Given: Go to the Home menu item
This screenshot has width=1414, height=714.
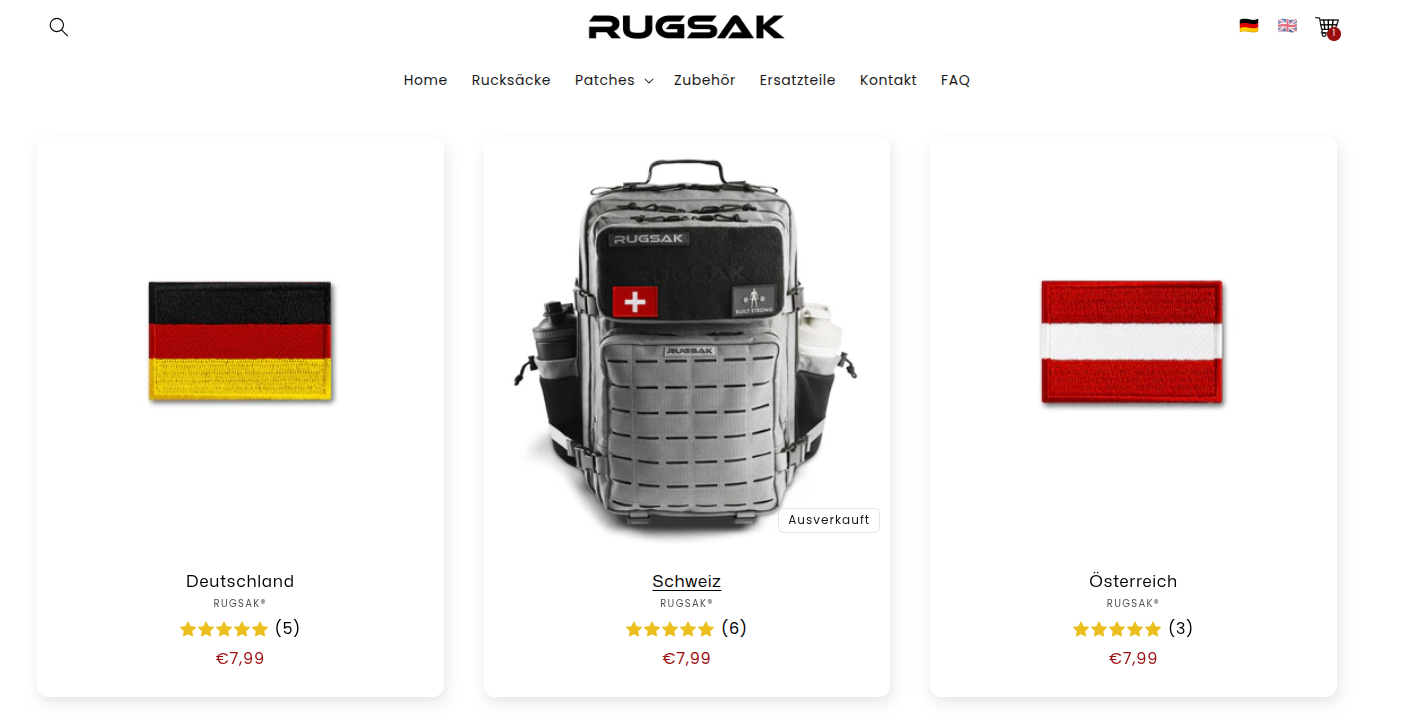Looking at the screenshot, I should click(425, 80).
